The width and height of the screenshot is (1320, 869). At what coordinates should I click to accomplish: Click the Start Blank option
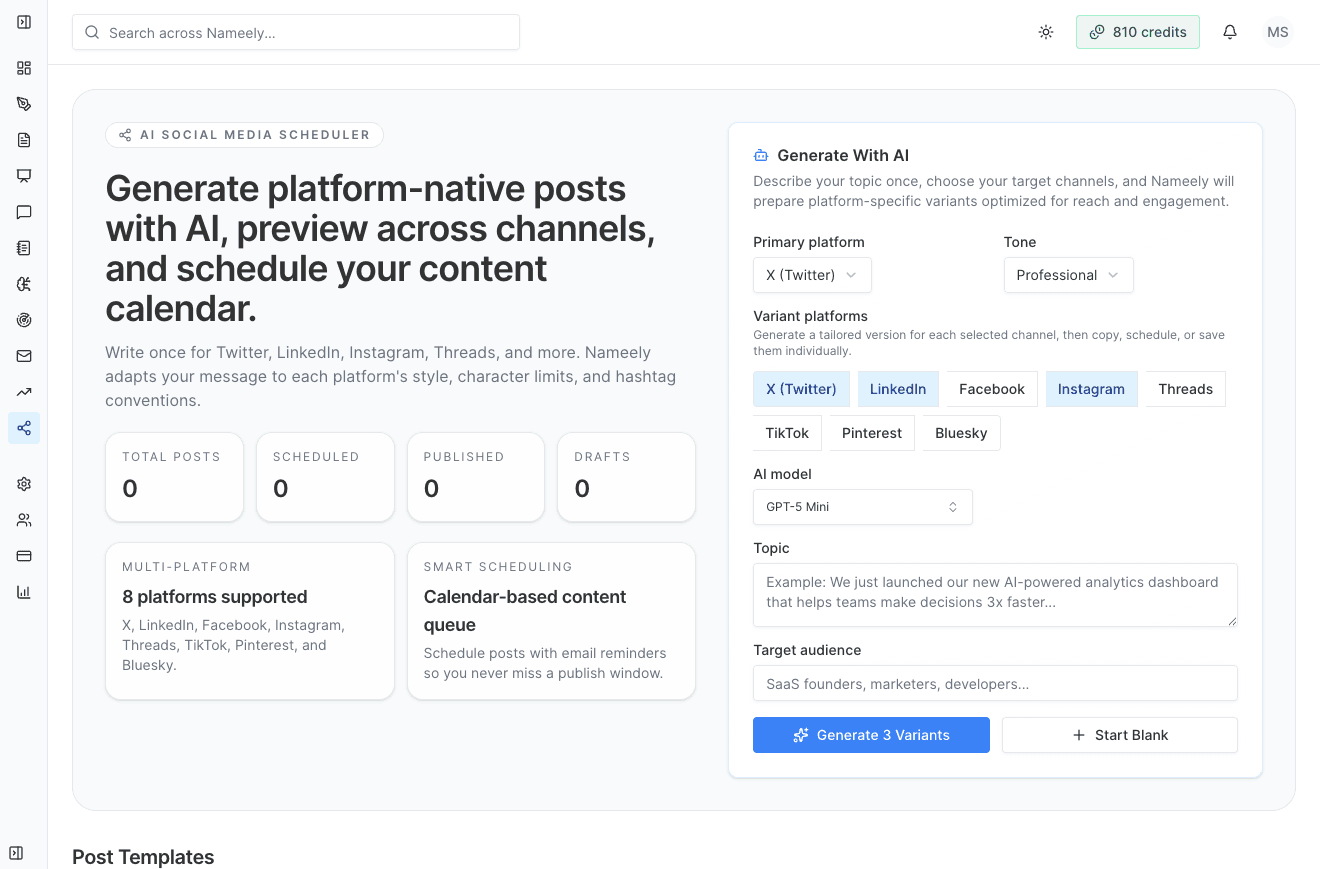pos(1119,734)
